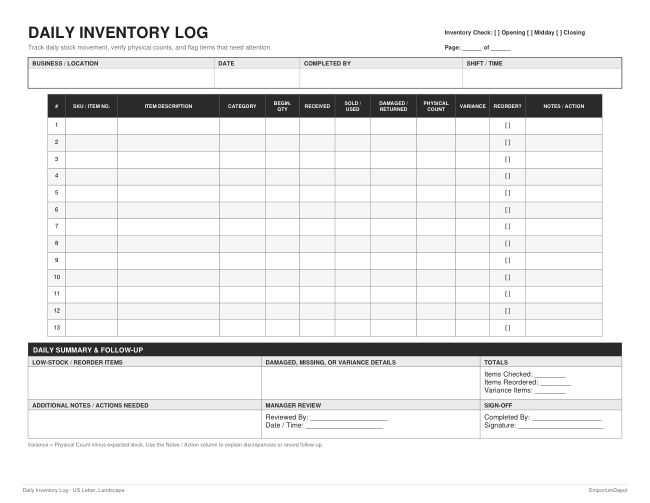This screenshot has width=650, height=503.
Task: Tick the Reorder box in row 11
Action: pos(507,294)
